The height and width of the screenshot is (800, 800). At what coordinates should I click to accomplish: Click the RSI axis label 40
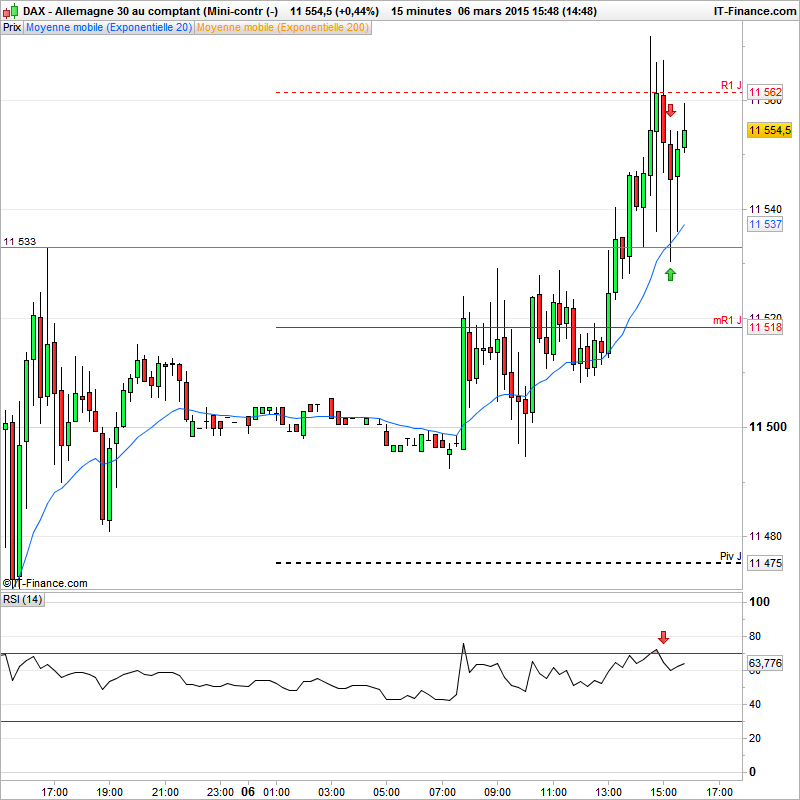755,705
